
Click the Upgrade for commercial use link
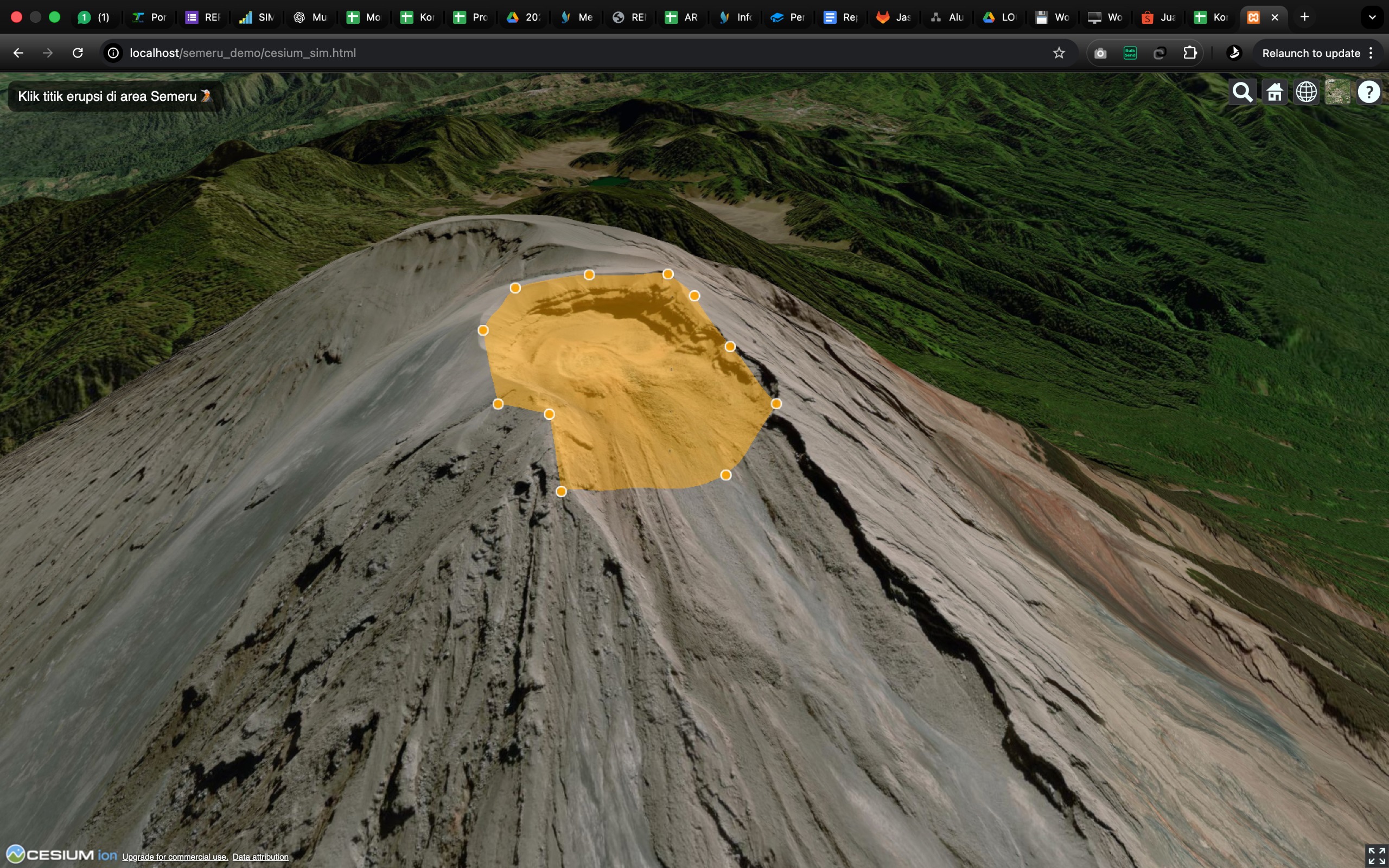coord(175,857)
